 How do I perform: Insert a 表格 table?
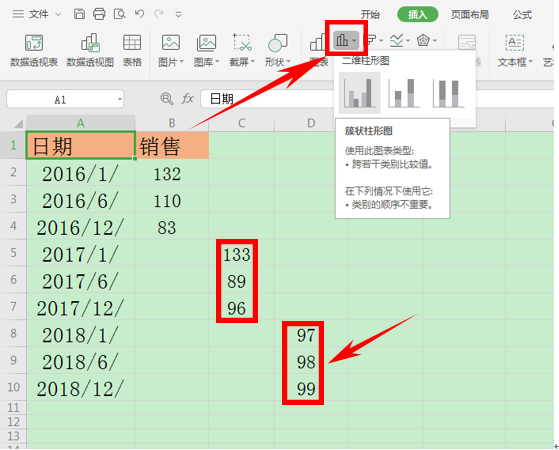(132, 51)
